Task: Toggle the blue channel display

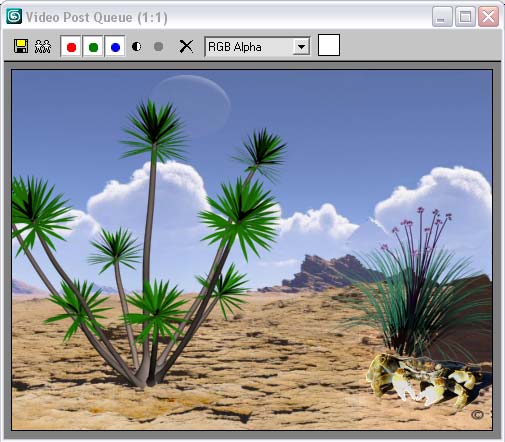Action: click(x=115, y=46)
